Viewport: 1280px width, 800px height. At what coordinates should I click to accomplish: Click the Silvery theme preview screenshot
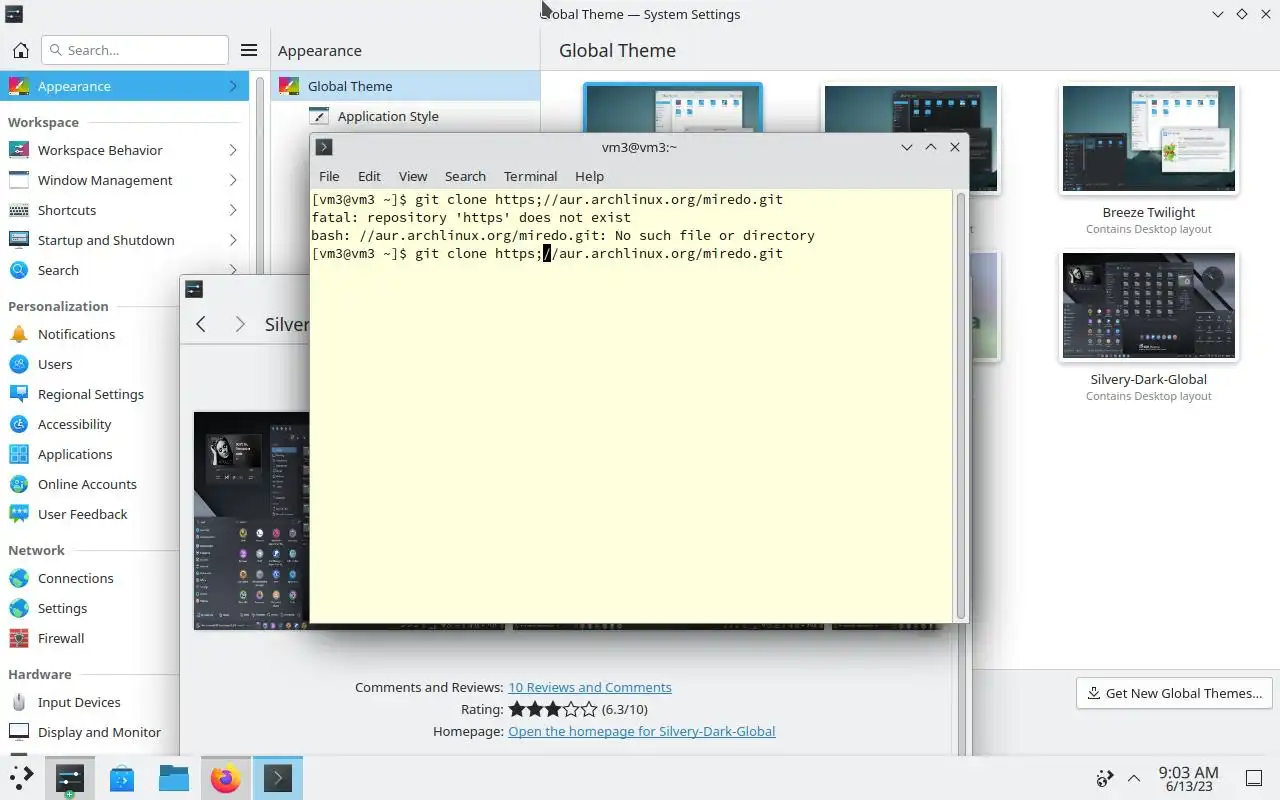(252, 520)
